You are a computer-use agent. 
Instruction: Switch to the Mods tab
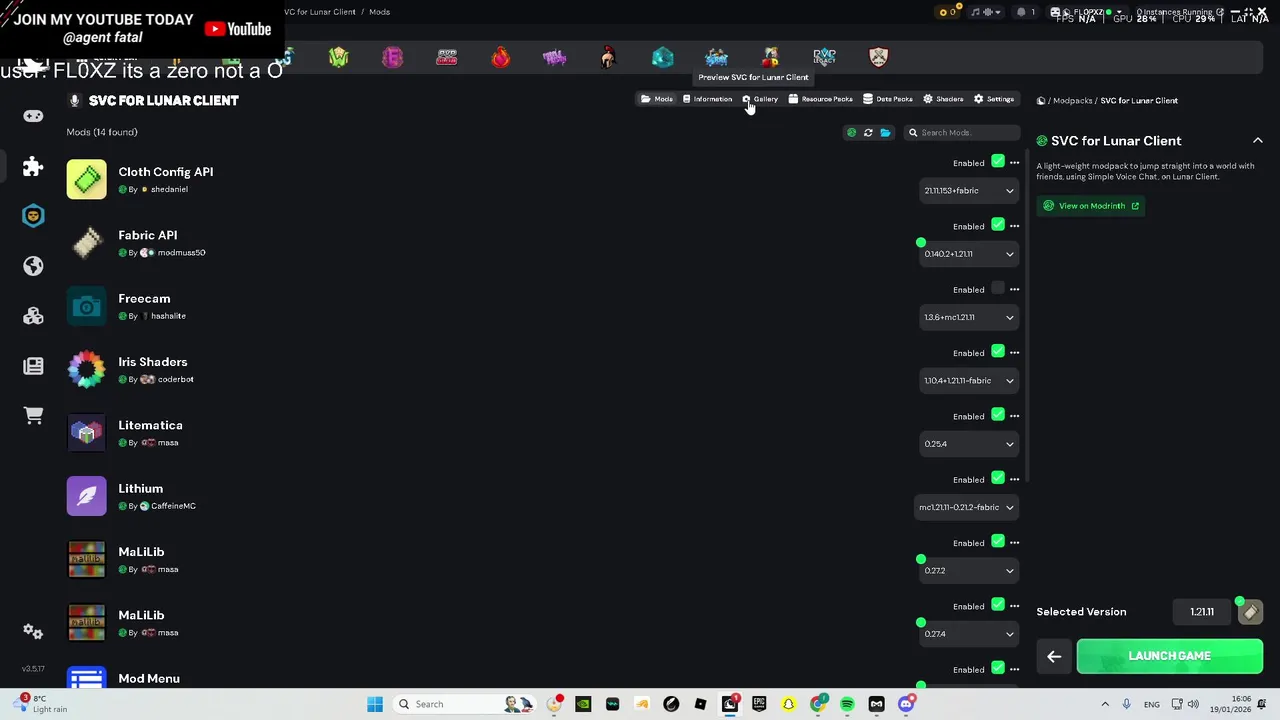click(x=657, y=99)
